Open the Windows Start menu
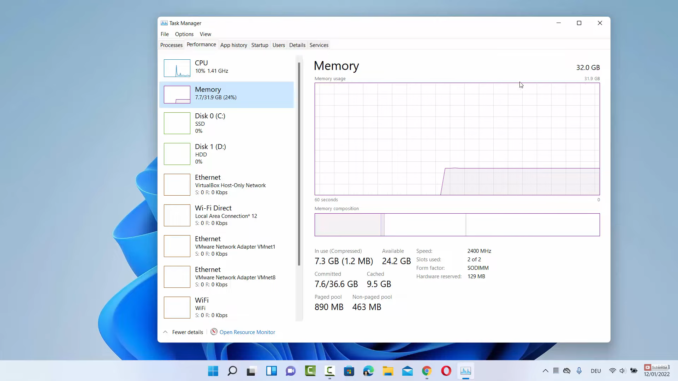 tap(213, 371)
